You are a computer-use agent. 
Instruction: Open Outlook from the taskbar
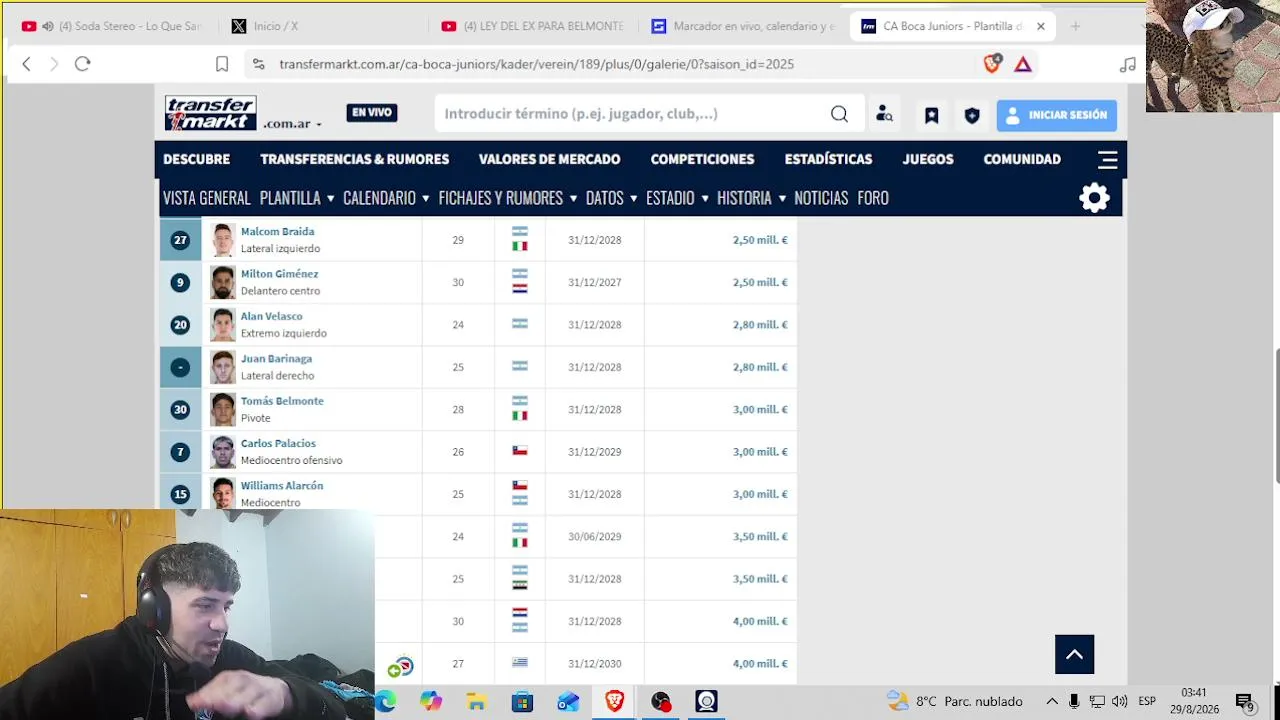pos(568,701)
